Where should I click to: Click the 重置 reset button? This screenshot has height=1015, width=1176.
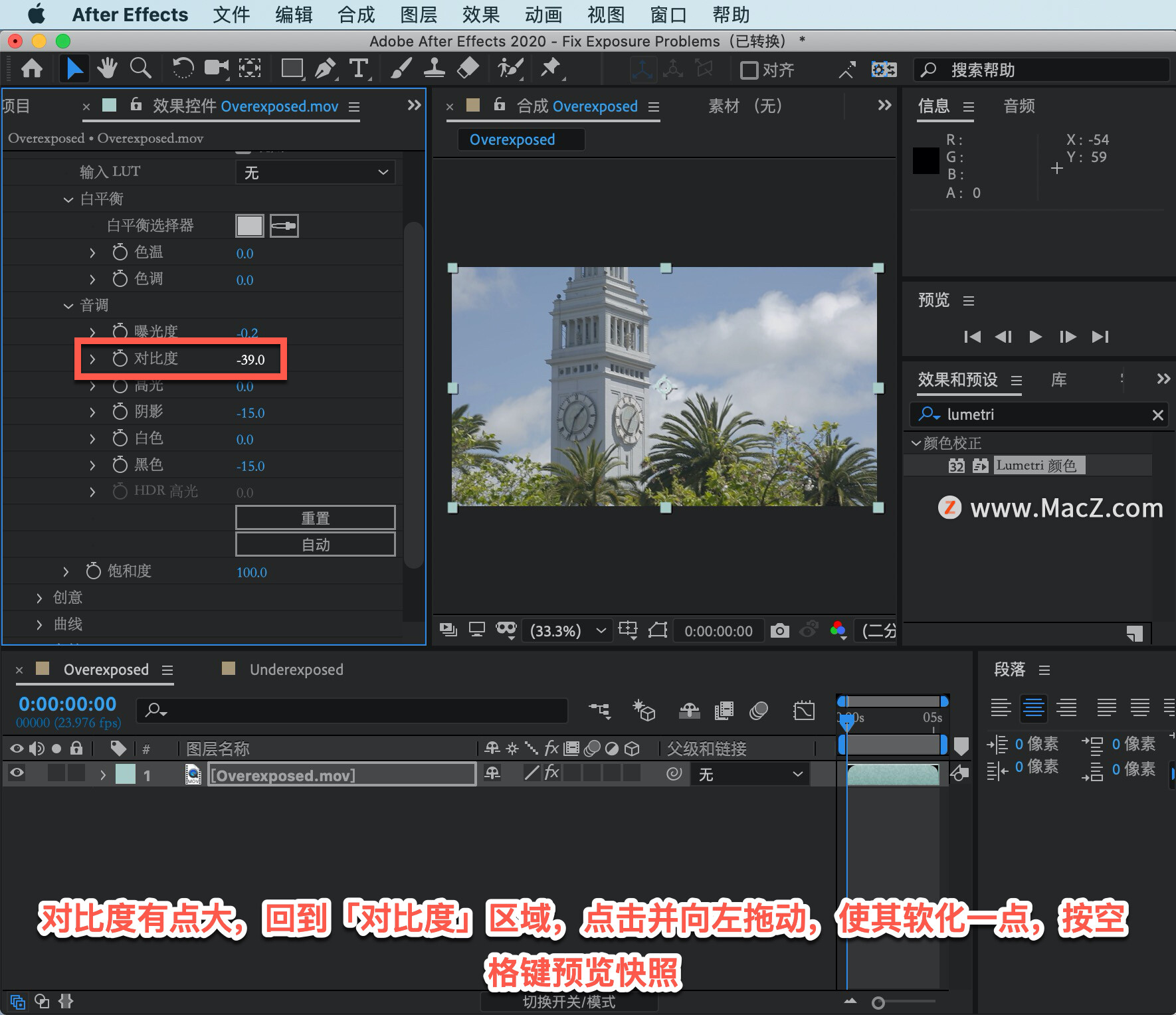(x=316, y=518)
